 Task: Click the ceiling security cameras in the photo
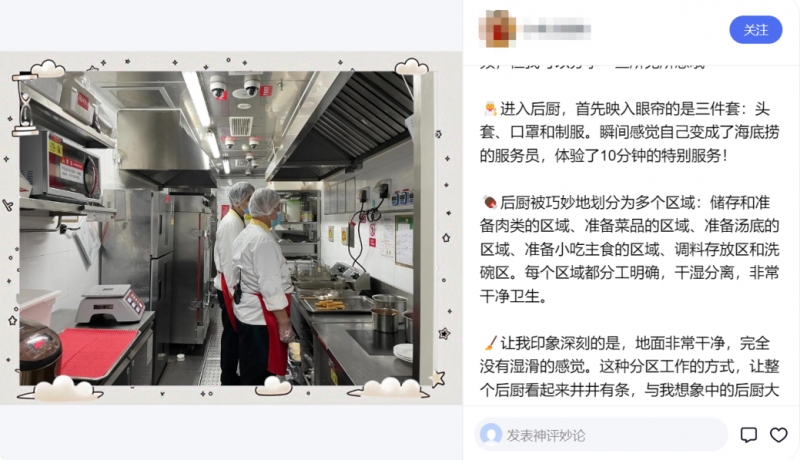coord(235,87)
